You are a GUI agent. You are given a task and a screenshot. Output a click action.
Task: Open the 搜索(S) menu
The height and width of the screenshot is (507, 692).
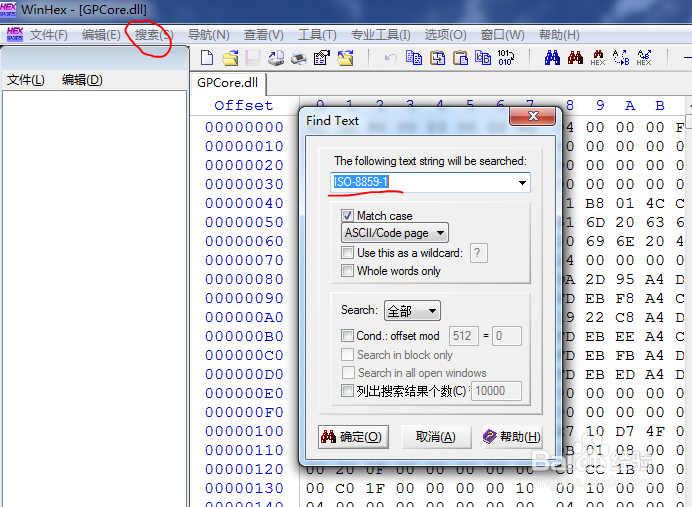coord(154,34)
